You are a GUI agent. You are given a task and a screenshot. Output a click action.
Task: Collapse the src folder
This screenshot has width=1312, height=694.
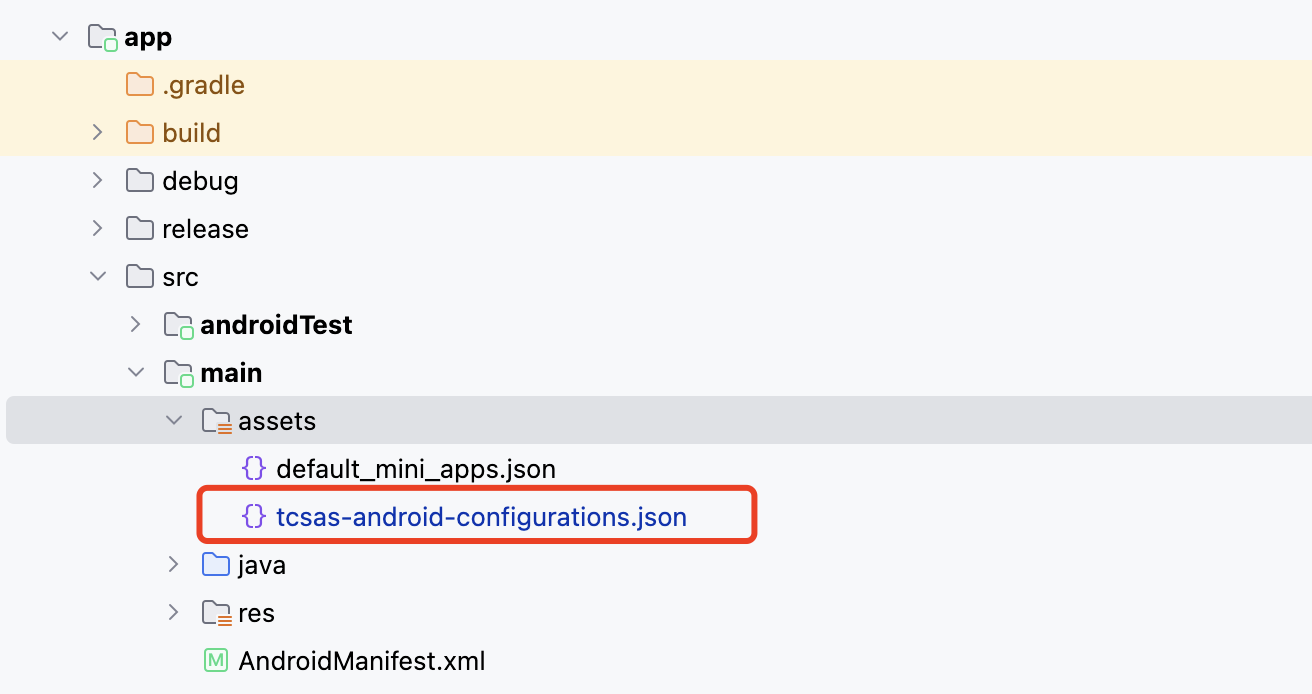pos(97,276)
